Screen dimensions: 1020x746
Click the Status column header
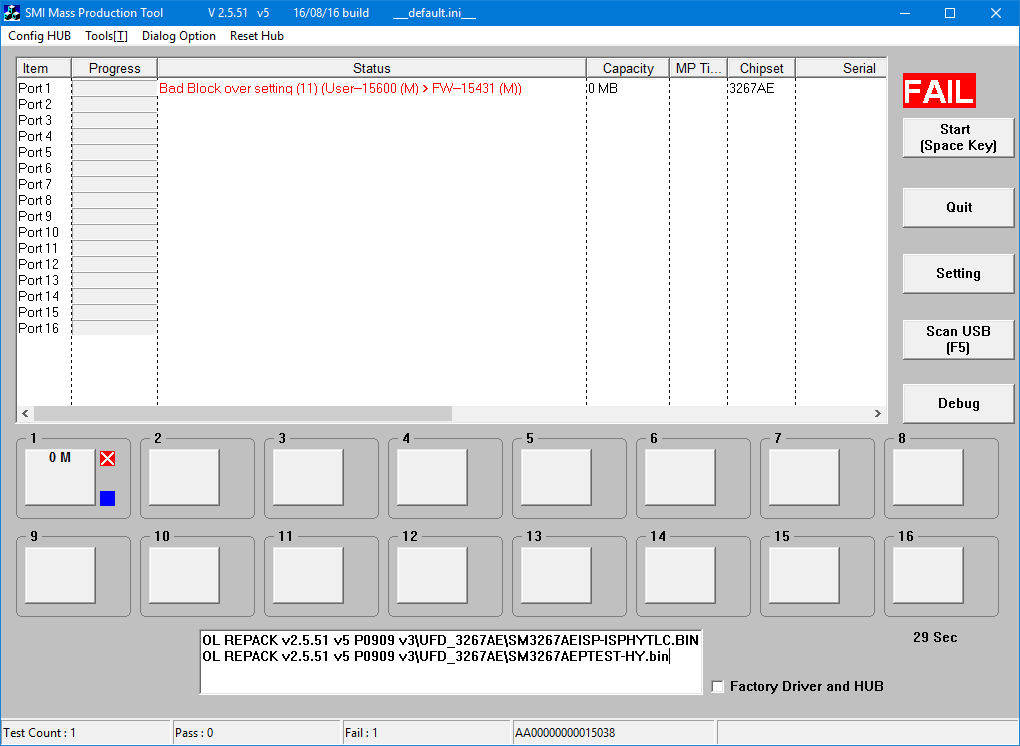pyautogui.click(x=371, y=68)
